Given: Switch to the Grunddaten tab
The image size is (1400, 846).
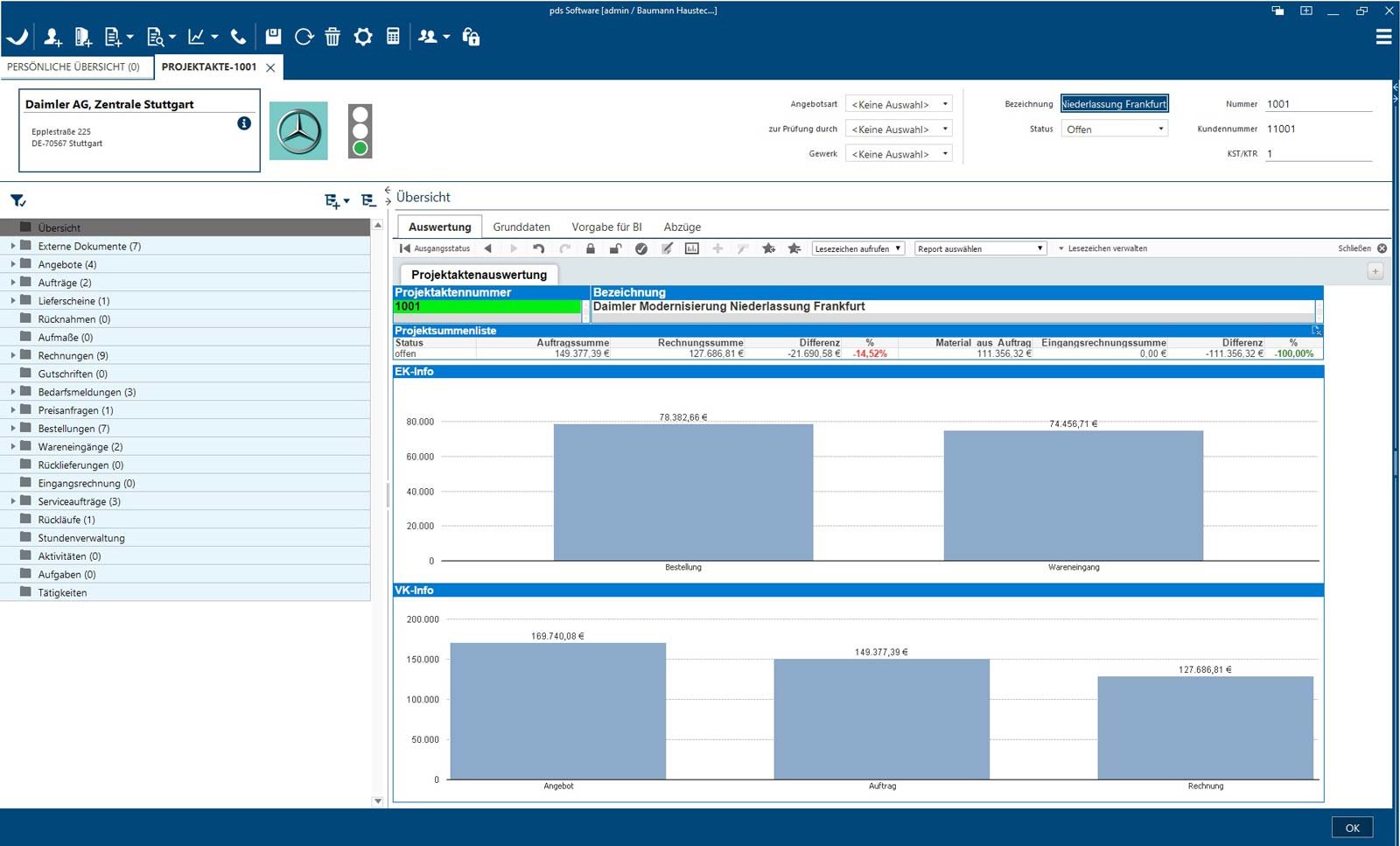Looking at the screenshot, I should [521, 227].
